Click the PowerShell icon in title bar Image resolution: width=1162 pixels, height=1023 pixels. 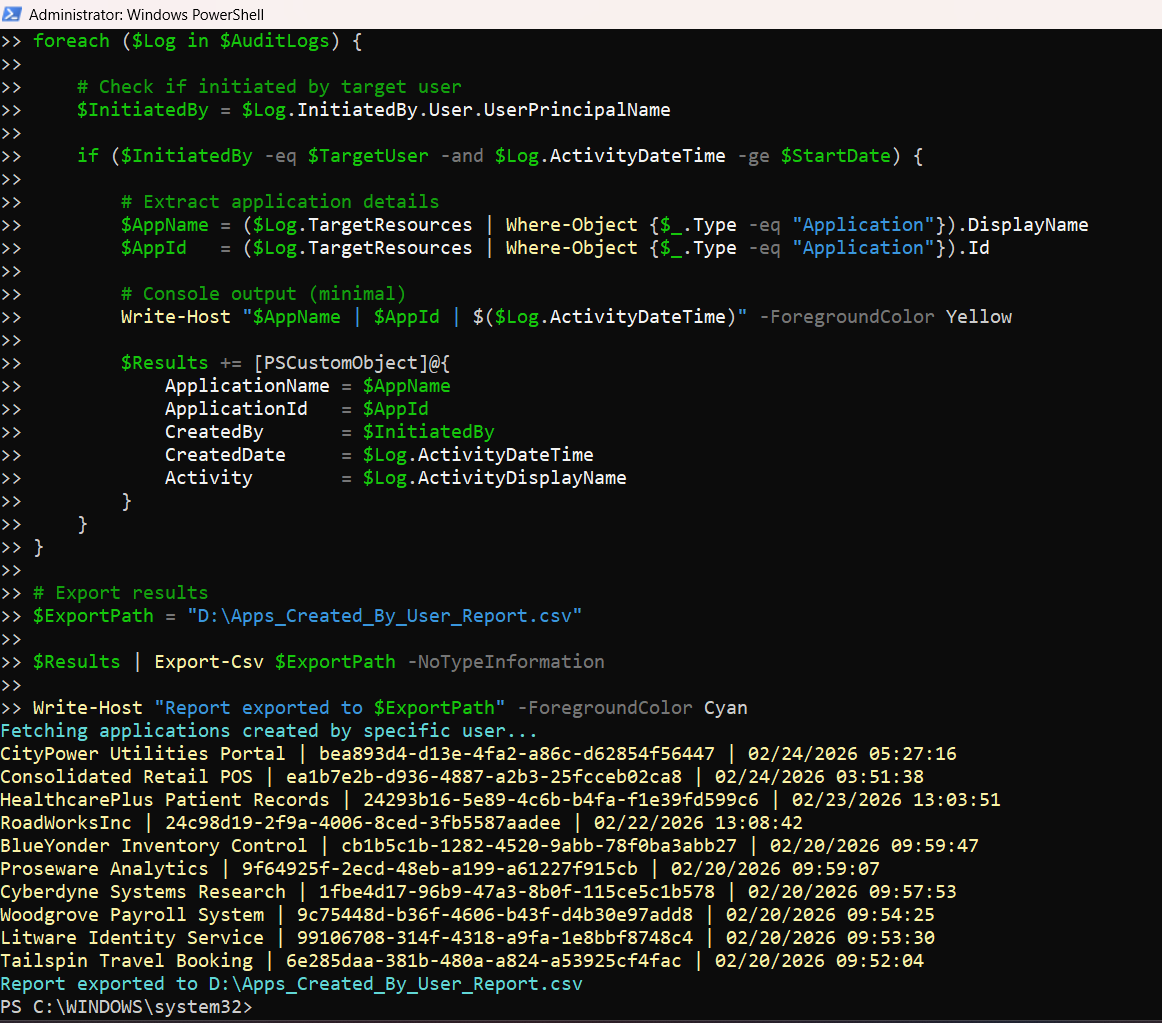(13, 14)
